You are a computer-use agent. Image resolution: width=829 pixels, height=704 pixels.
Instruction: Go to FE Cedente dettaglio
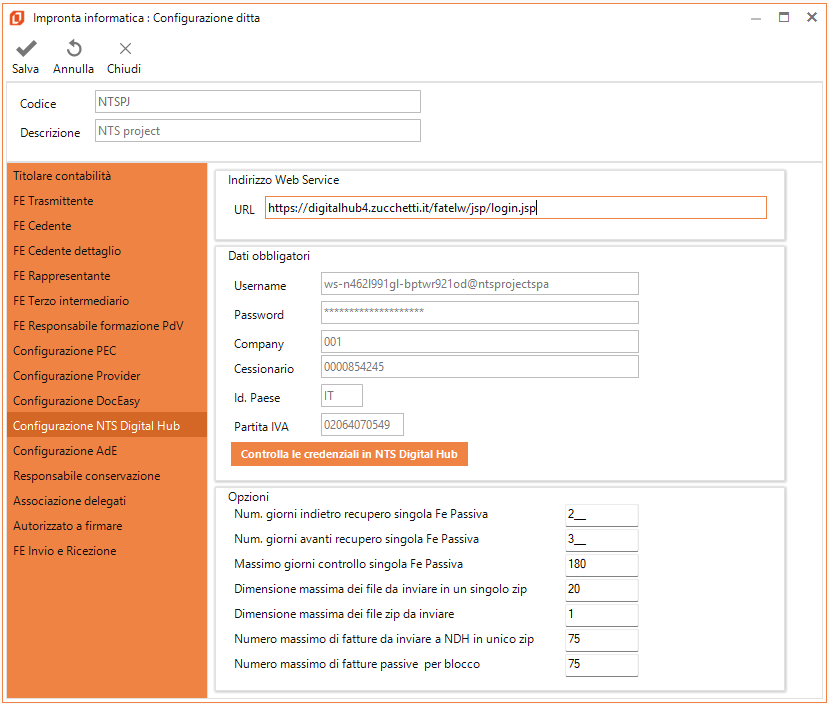click(67, 251)
